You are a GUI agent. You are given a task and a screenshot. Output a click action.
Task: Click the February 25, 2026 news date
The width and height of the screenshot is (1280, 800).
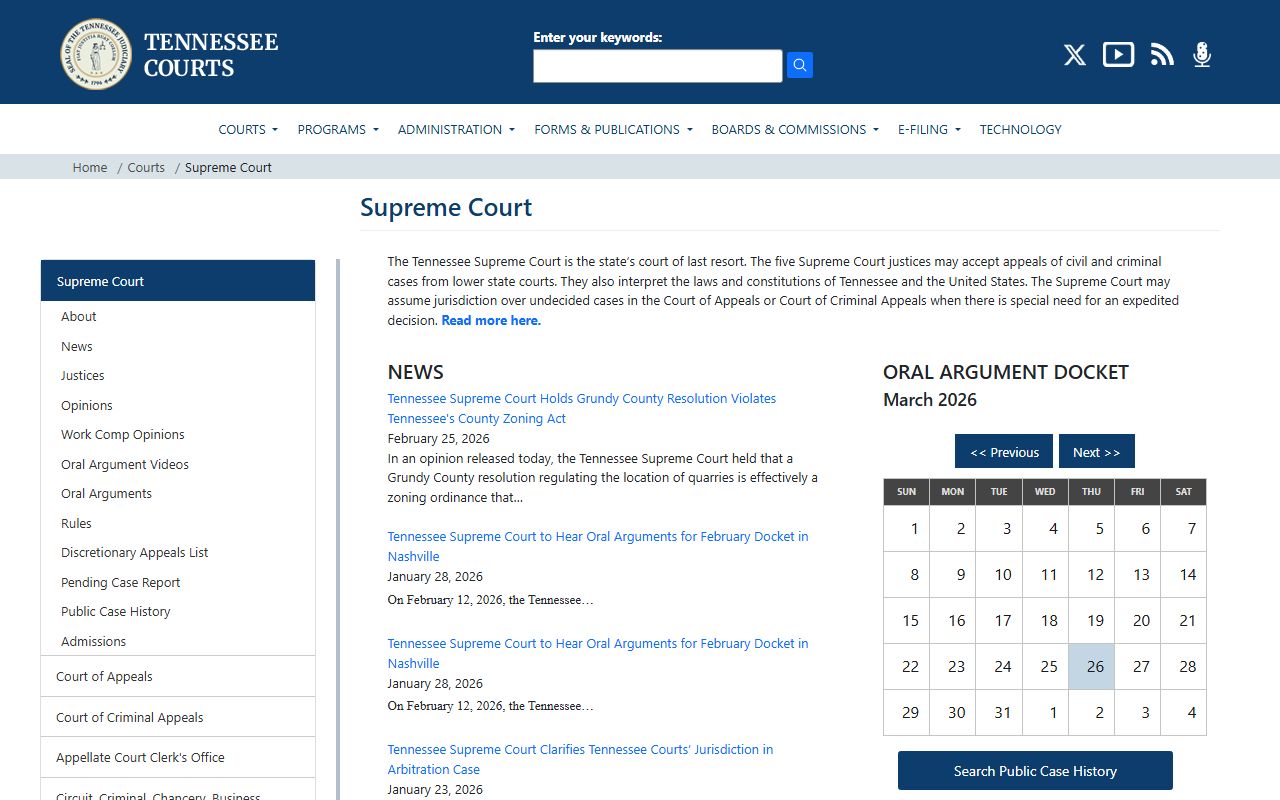(x=439, y=438)
